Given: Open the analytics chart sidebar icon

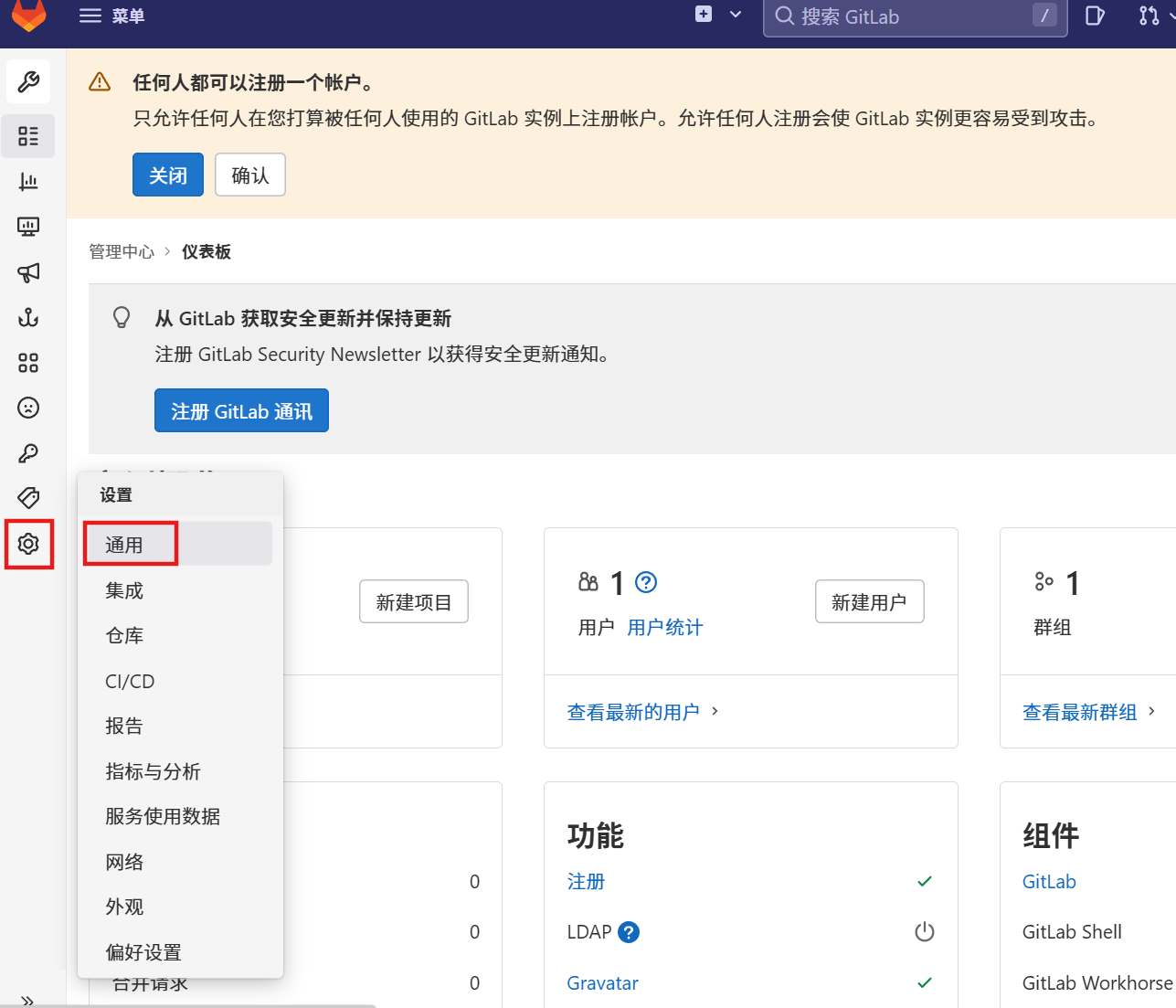Looking at the screenshot, I should 28,182.
